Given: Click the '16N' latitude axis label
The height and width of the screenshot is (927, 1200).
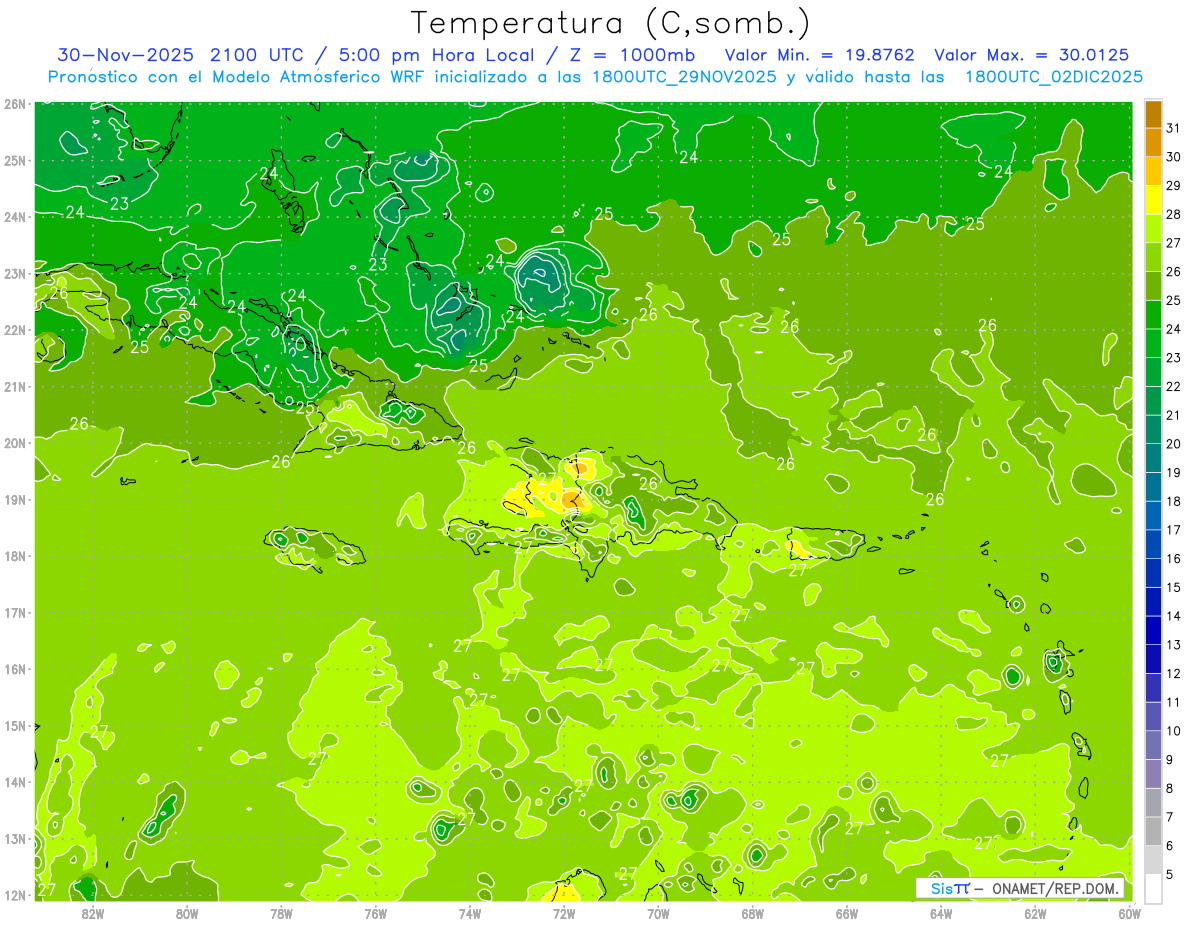Looking at the screenshot, I should pos(15,669).
